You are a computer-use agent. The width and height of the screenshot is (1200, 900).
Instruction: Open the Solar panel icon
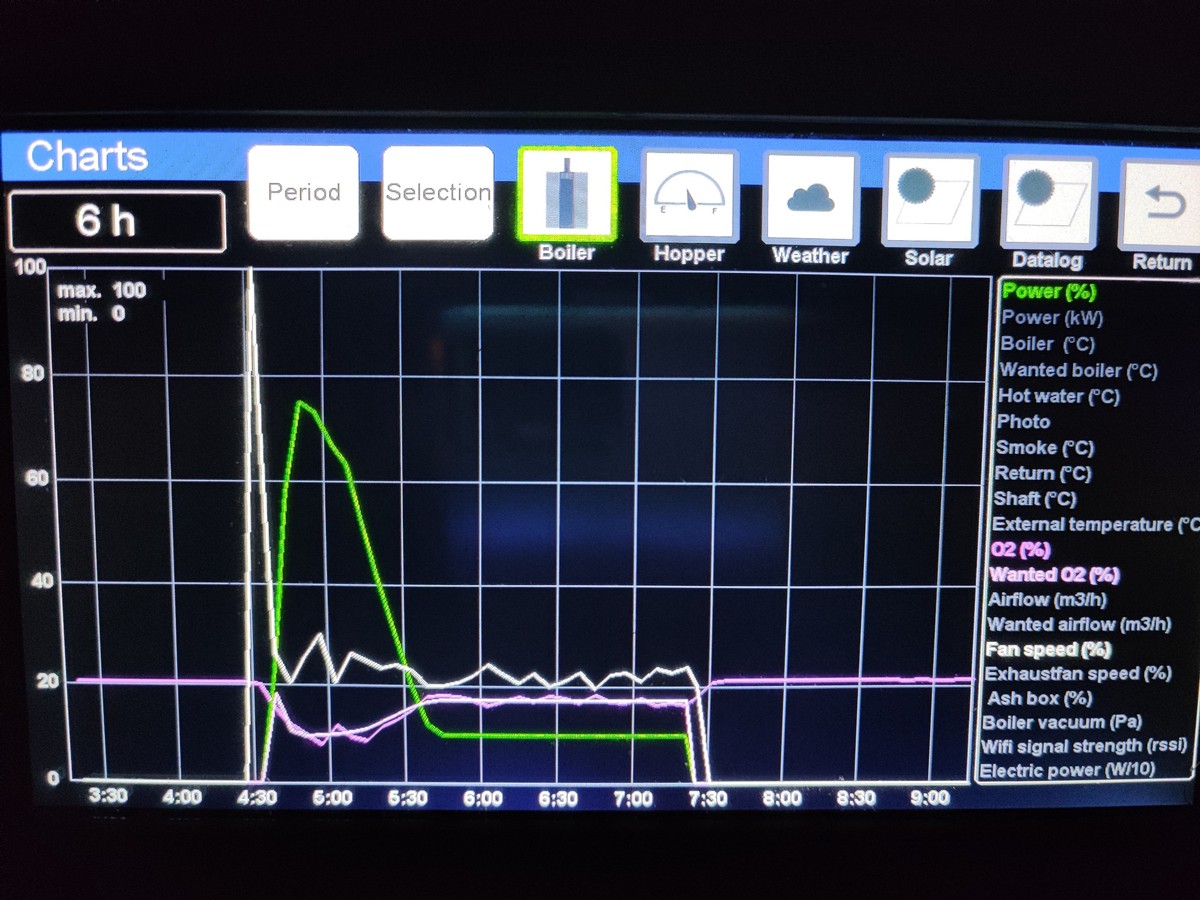(929, 200)
